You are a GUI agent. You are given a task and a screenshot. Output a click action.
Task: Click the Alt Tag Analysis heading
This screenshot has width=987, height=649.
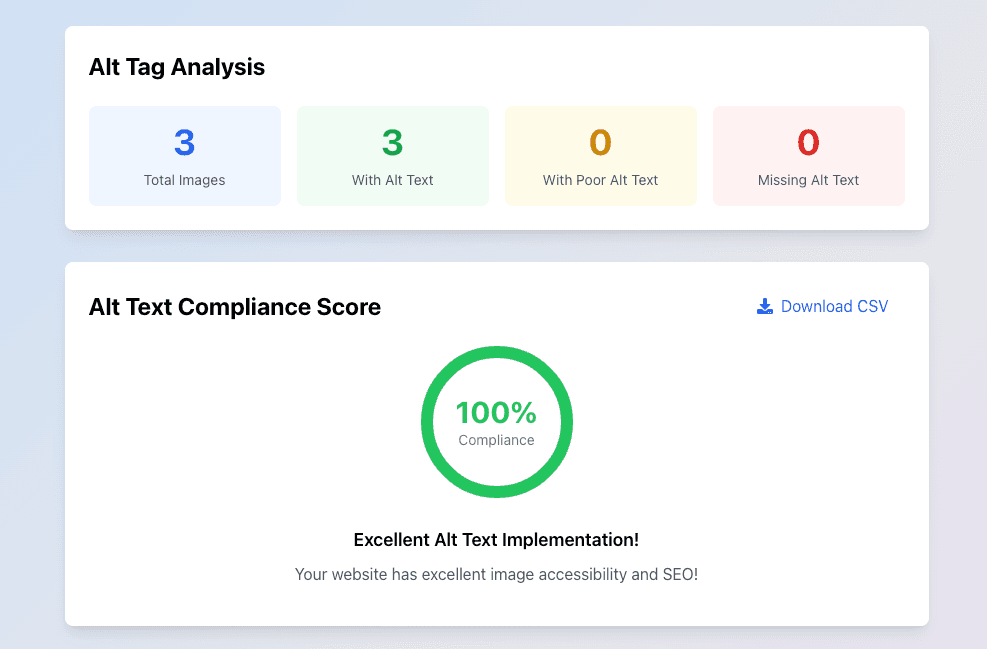pyautogui.click(x=177, y=67)
